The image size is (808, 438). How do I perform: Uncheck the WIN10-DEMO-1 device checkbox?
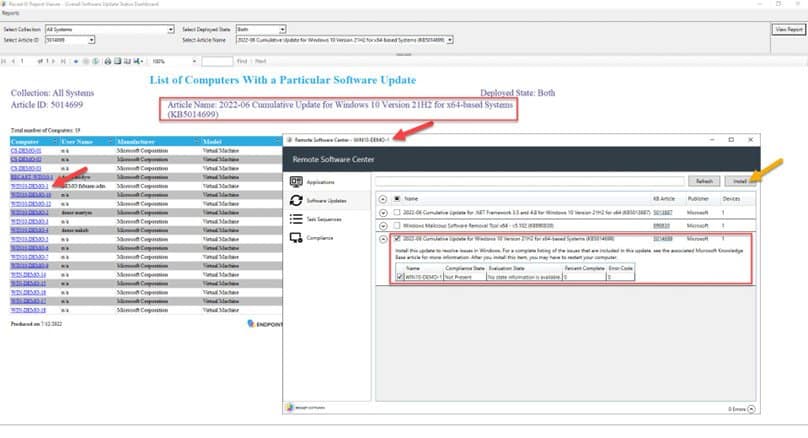(400, 277)
